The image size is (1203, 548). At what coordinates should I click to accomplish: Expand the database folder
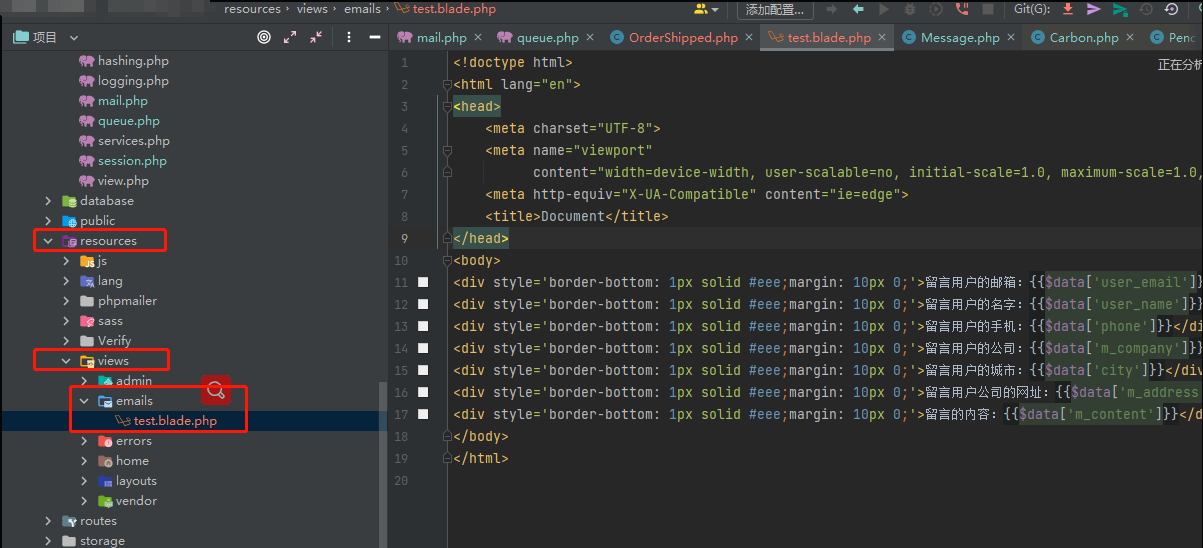point(48,201)
